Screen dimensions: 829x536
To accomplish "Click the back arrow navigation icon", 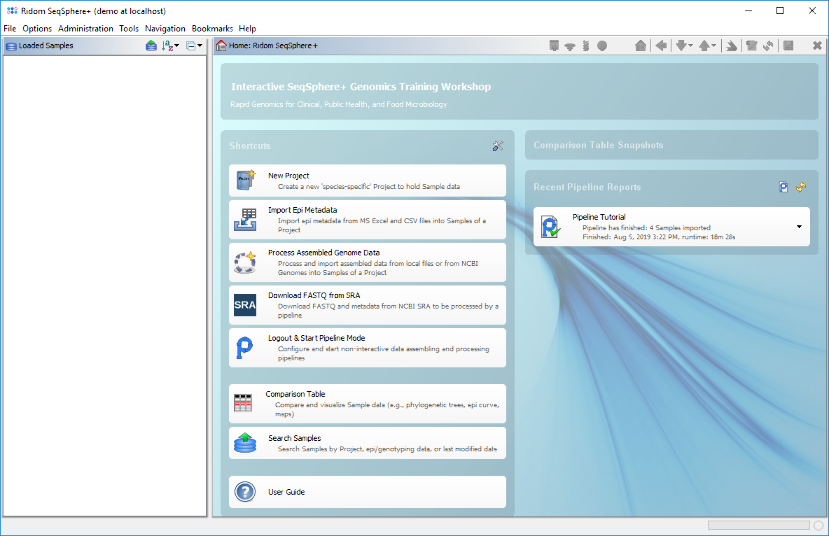I will click(x=661, y=46).
